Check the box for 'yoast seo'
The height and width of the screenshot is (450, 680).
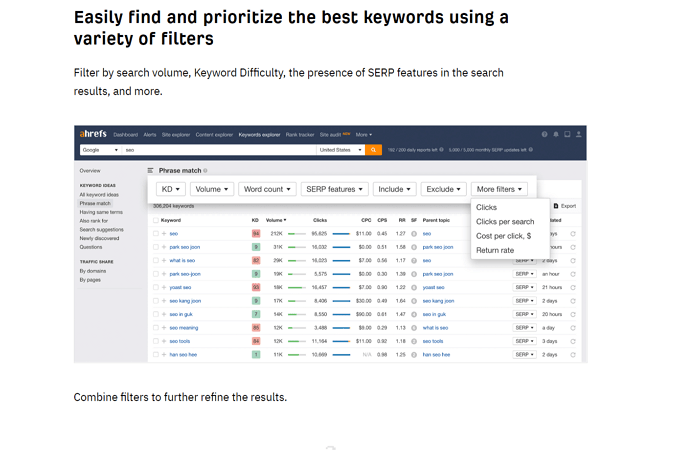coord(156,287)
